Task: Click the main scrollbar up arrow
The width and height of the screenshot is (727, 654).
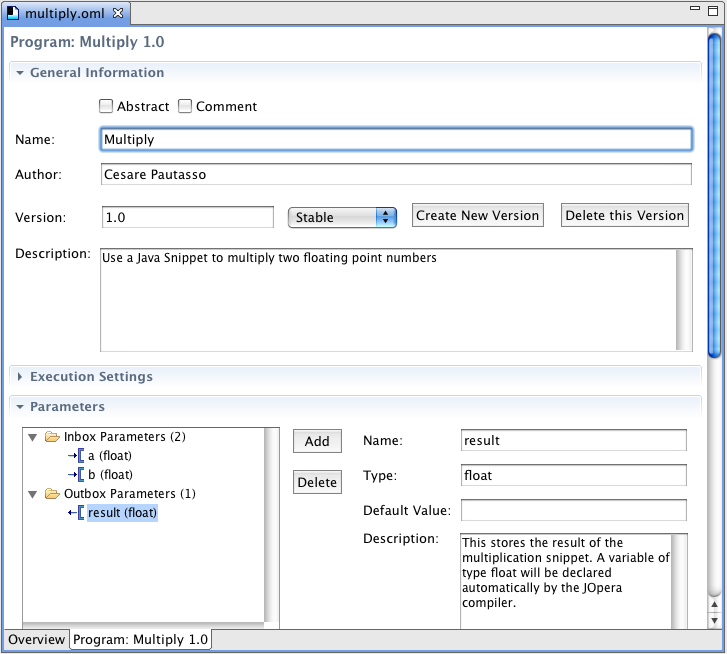Action: point(714,604)
